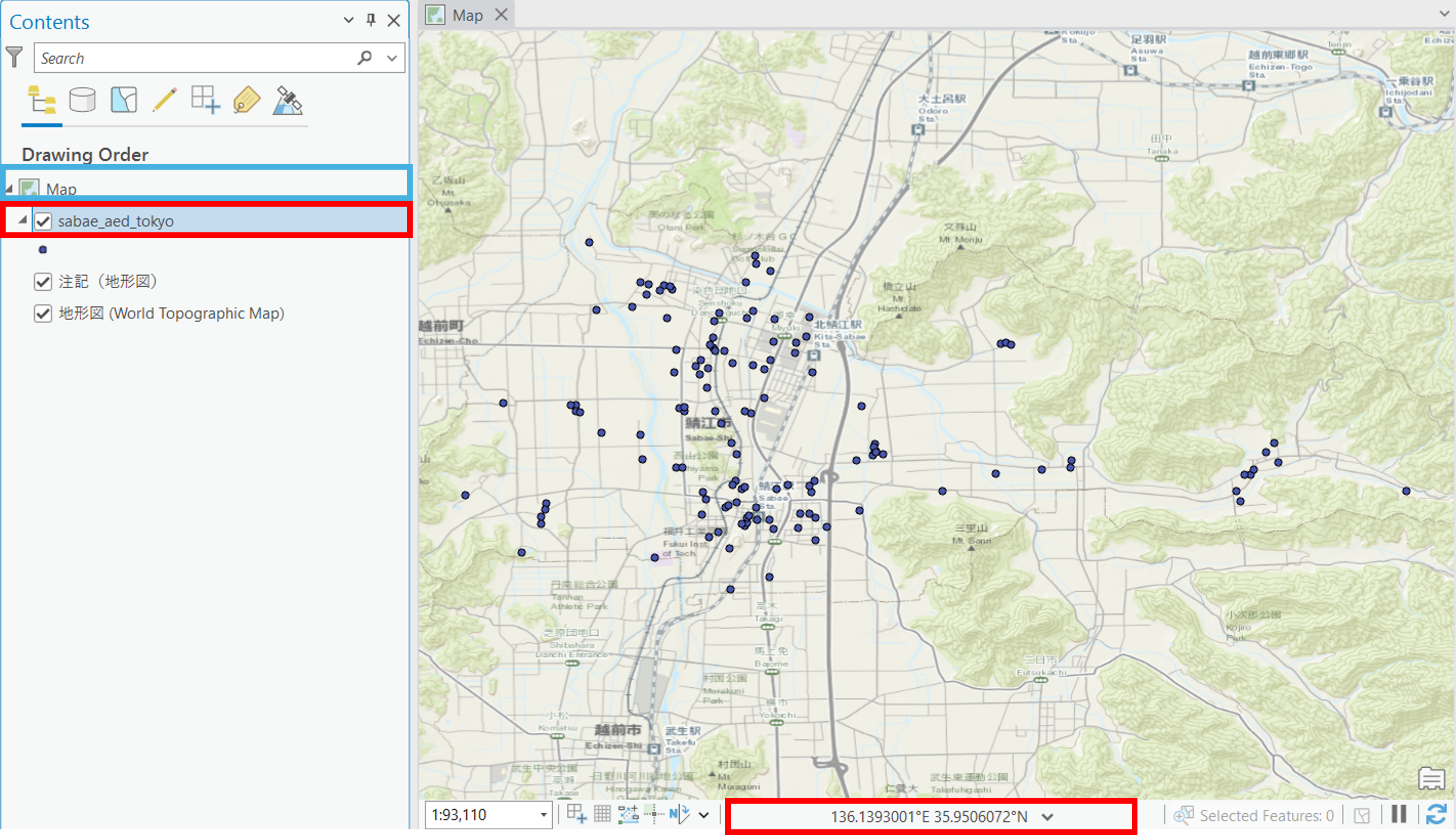Click 越前東郷駅 Echizen-Togo station icon on map

coord(1248,86)
